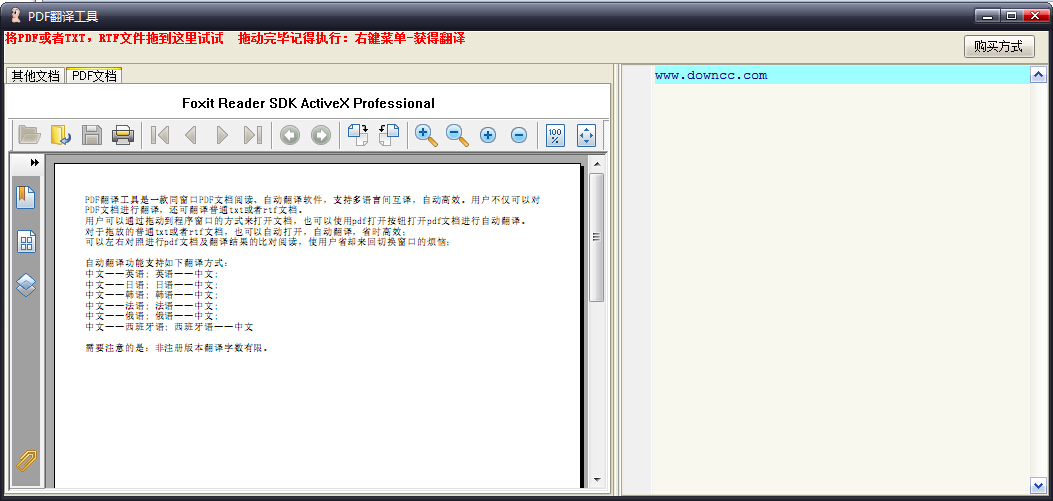Fit page to window
Viewport: 1053px width, 501px height.
tap(586, 135)
